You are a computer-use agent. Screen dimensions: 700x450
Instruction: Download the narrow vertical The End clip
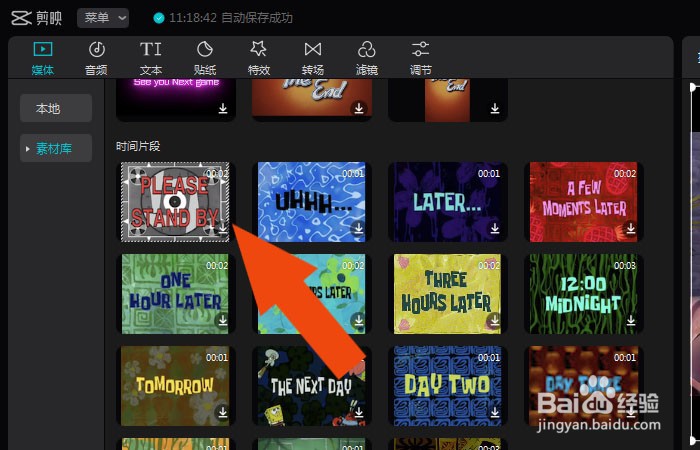[x=495, y=108]
